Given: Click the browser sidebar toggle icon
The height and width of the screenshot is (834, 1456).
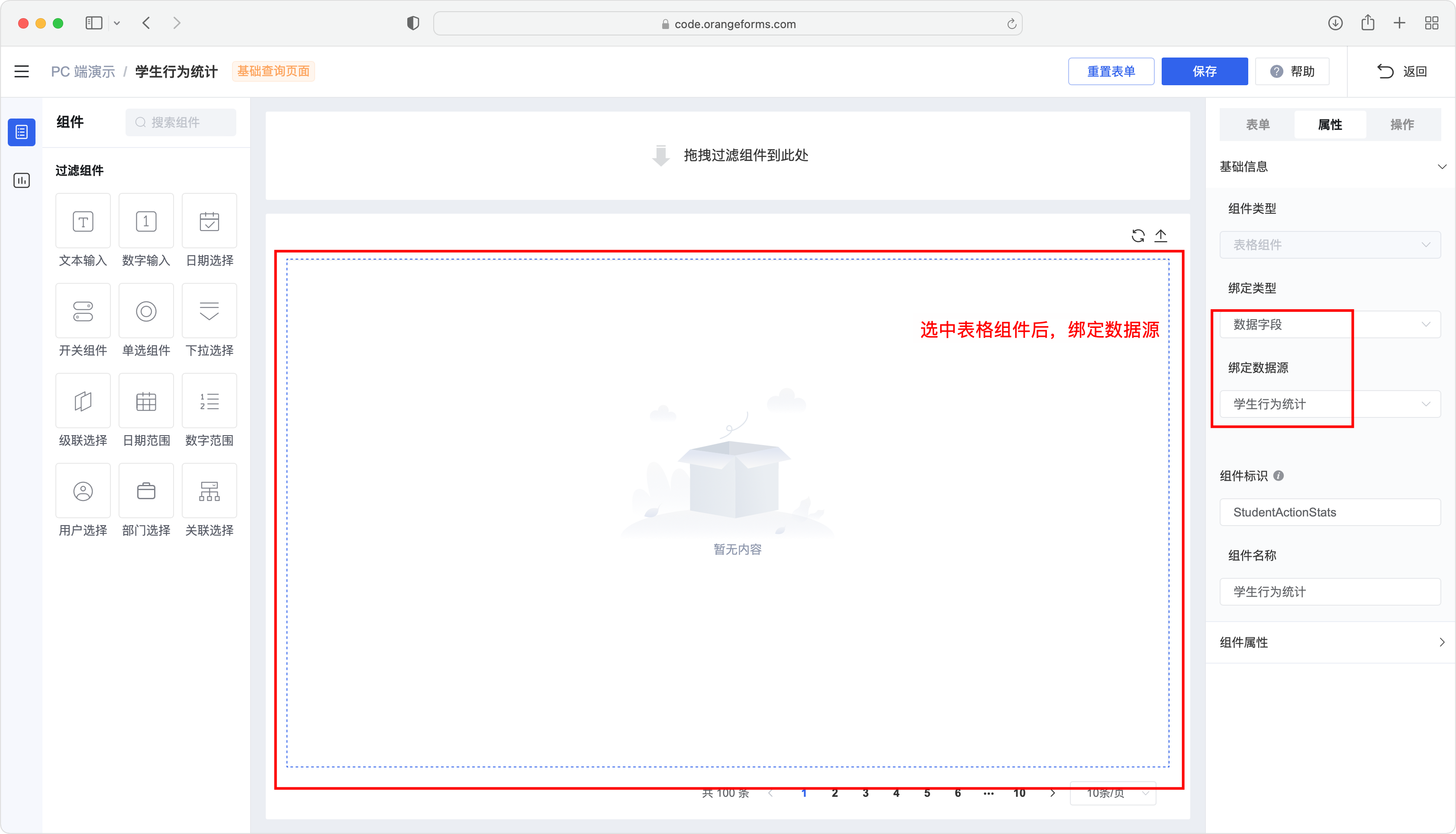Looking at the screenshot, I should pyautogui.click(x=94, y=23).
